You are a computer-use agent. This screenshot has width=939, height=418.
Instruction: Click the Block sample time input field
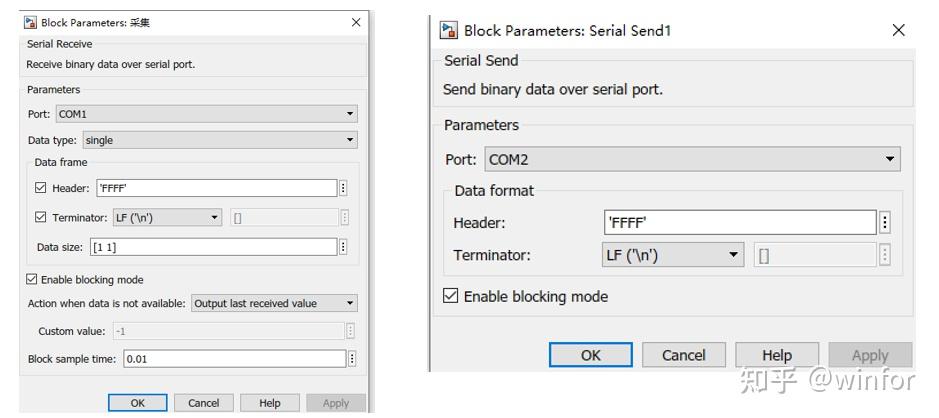(x=235, y=359)
